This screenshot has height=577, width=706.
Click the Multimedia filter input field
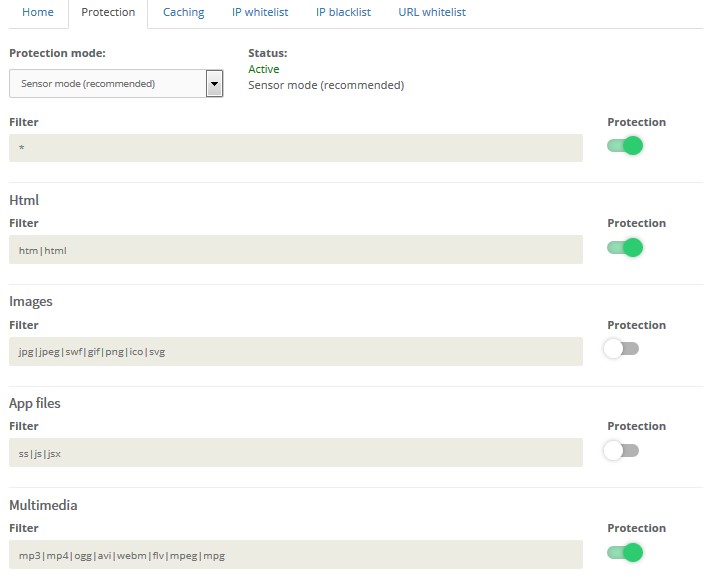pos(295,554)
